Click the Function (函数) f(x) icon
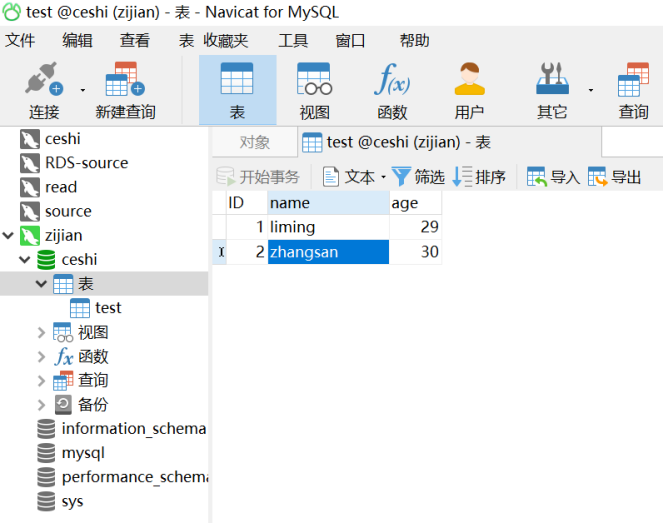Screen dimensions: 664x524 (391, 80)
